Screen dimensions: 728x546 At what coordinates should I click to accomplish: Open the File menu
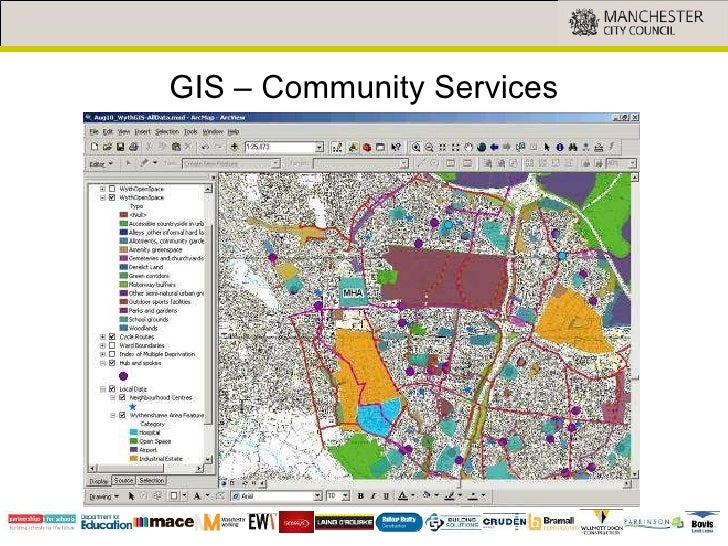click(x=94, y=132)
